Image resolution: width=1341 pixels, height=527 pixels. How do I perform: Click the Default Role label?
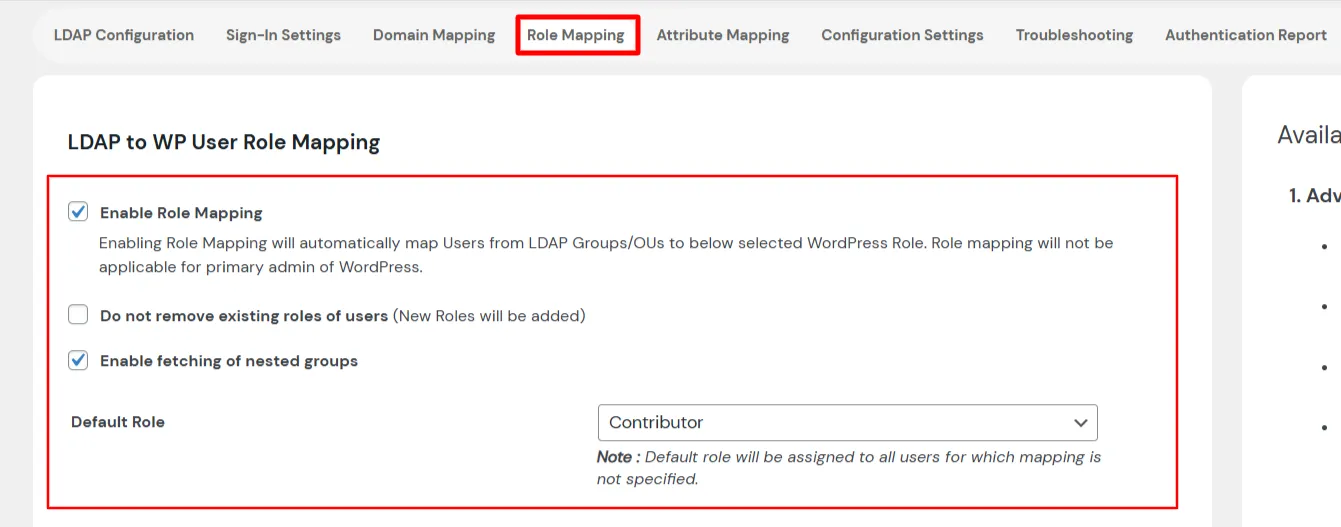pos(118,422)
